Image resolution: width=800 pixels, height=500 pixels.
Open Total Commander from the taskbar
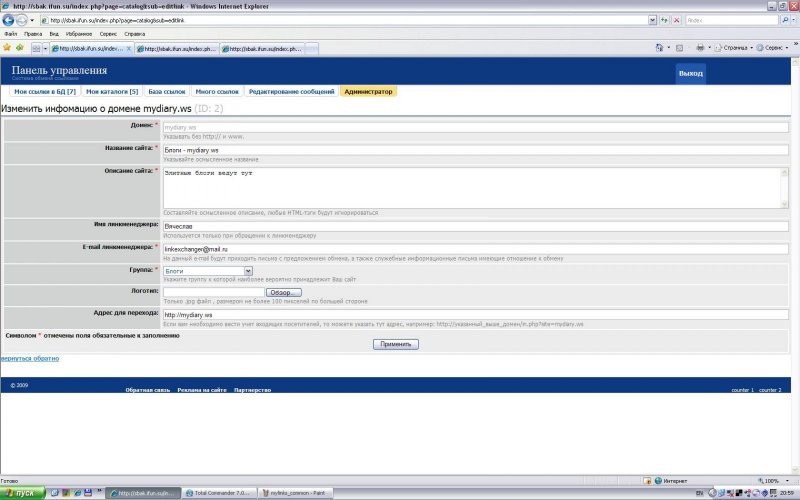[219, 493]
